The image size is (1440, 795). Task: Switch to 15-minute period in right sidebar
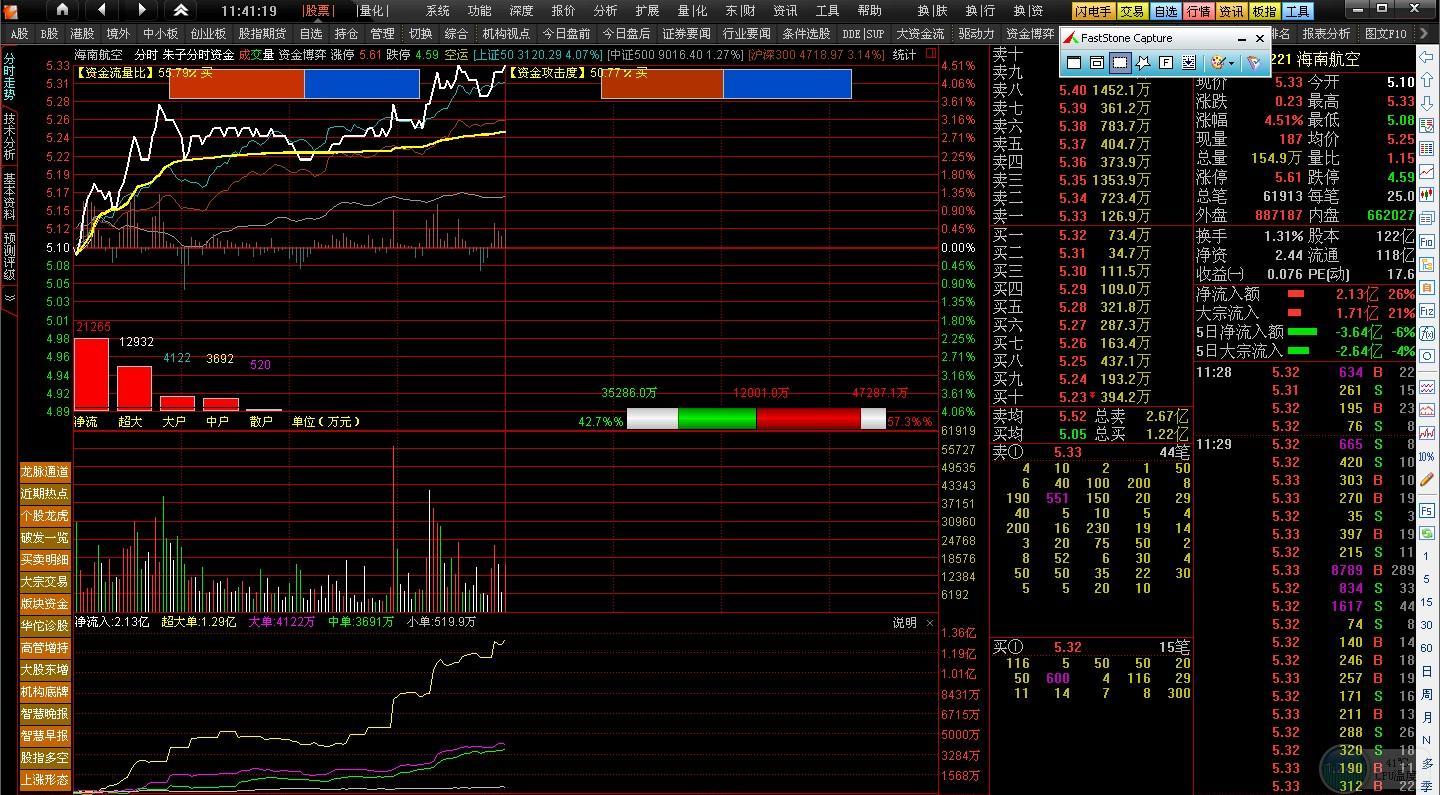1427,603
